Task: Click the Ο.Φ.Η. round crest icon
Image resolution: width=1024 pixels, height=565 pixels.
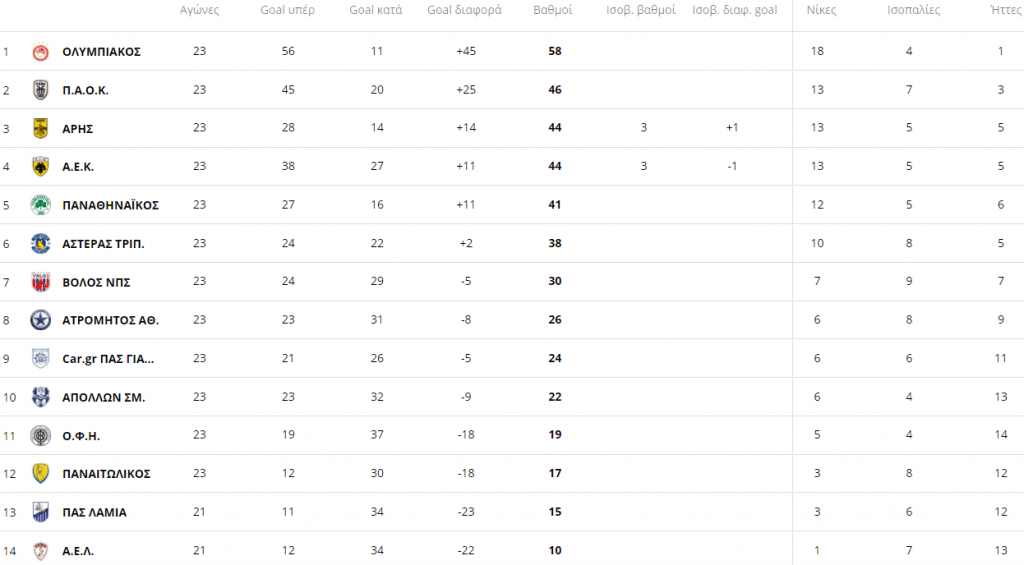Action: click(40, 435)
